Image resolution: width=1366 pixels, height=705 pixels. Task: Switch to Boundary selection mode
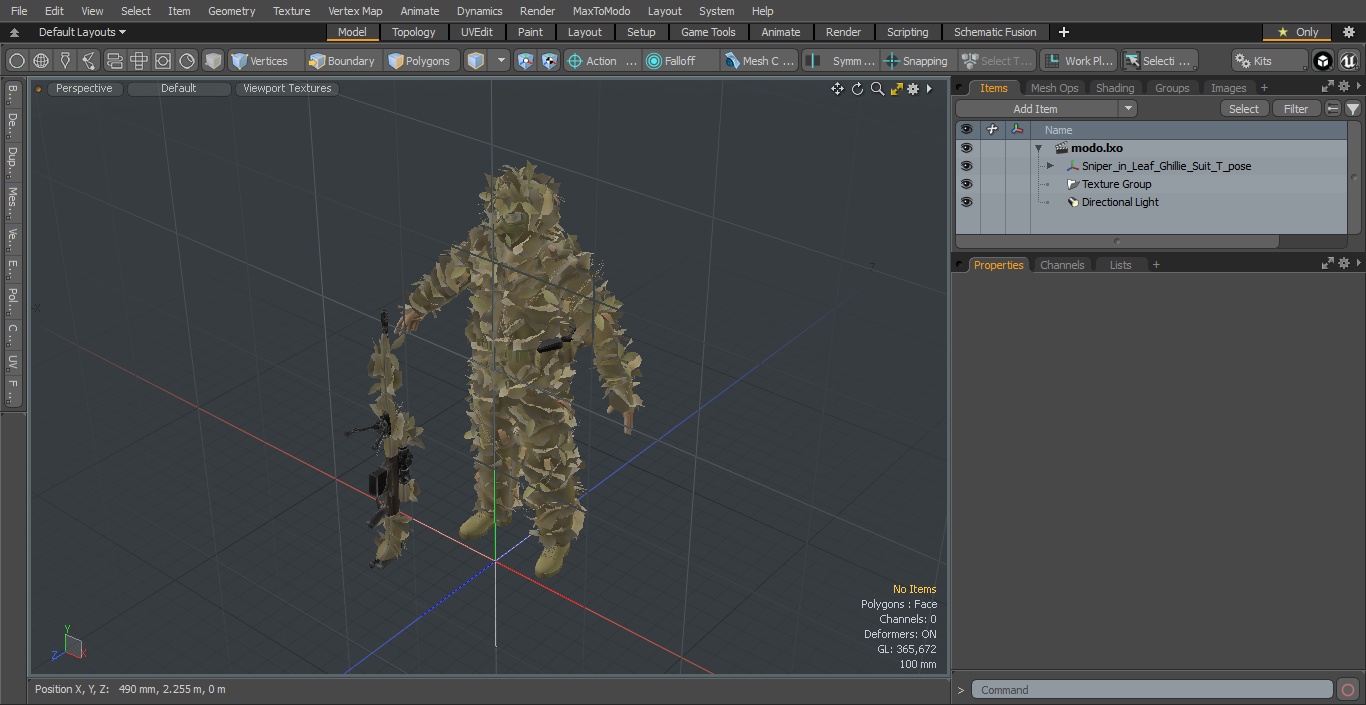[x=342, y=61]
